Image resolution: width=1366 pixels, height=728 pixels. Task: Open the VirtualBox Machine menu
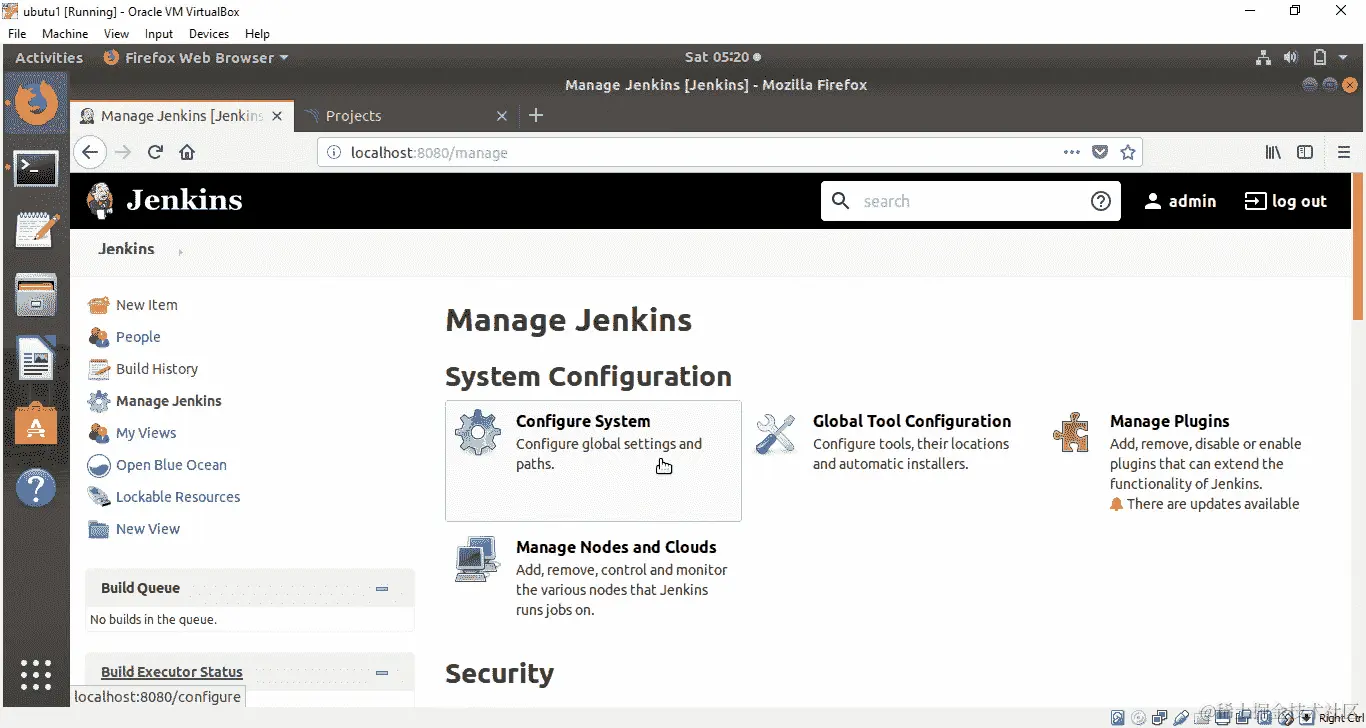pyautogui.click(x=65, y=34)
